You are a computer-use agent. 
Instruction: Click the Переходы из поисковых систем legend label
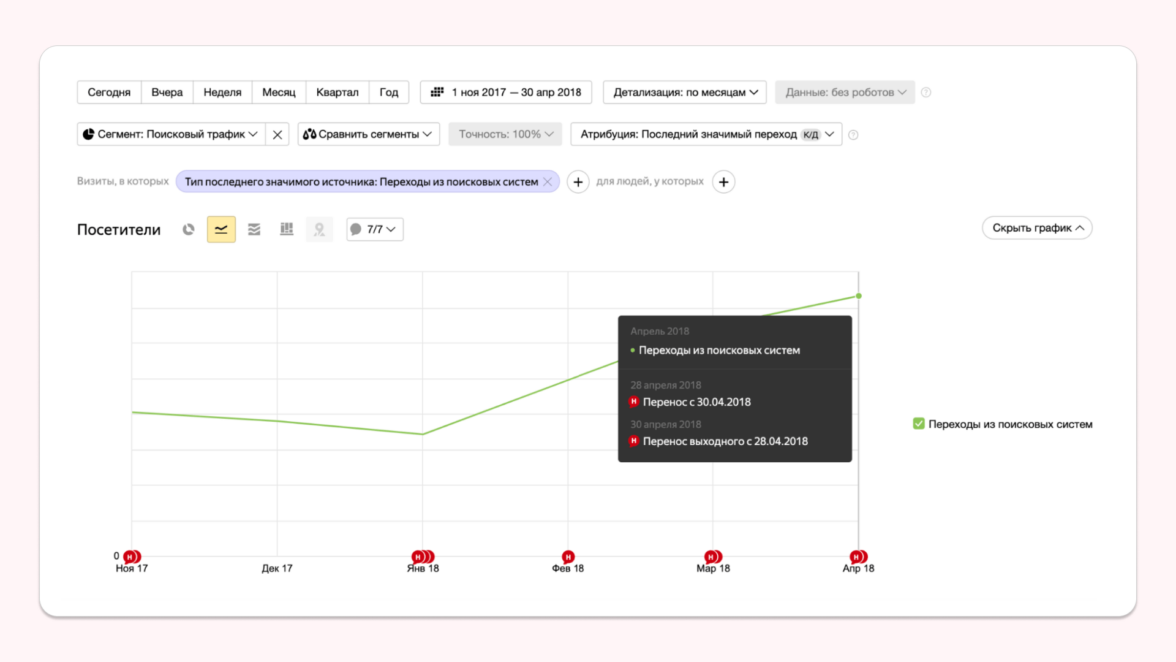(1010, 424)
